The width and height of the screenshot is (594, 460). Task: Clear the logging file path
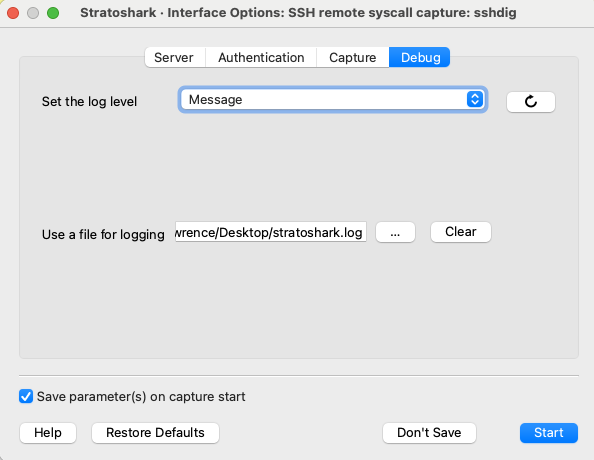coord(461,232)
